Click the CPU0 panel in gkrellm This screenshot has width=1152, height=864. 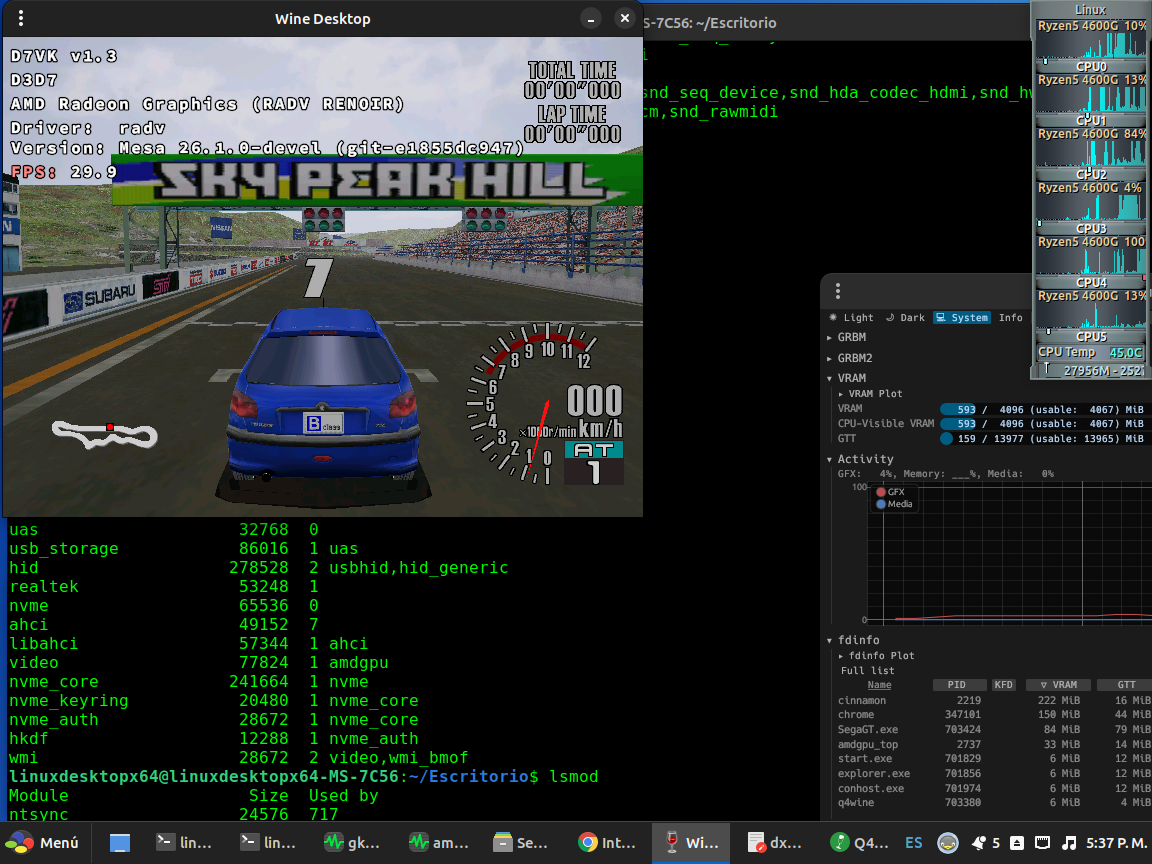[x=1091, y=46]
